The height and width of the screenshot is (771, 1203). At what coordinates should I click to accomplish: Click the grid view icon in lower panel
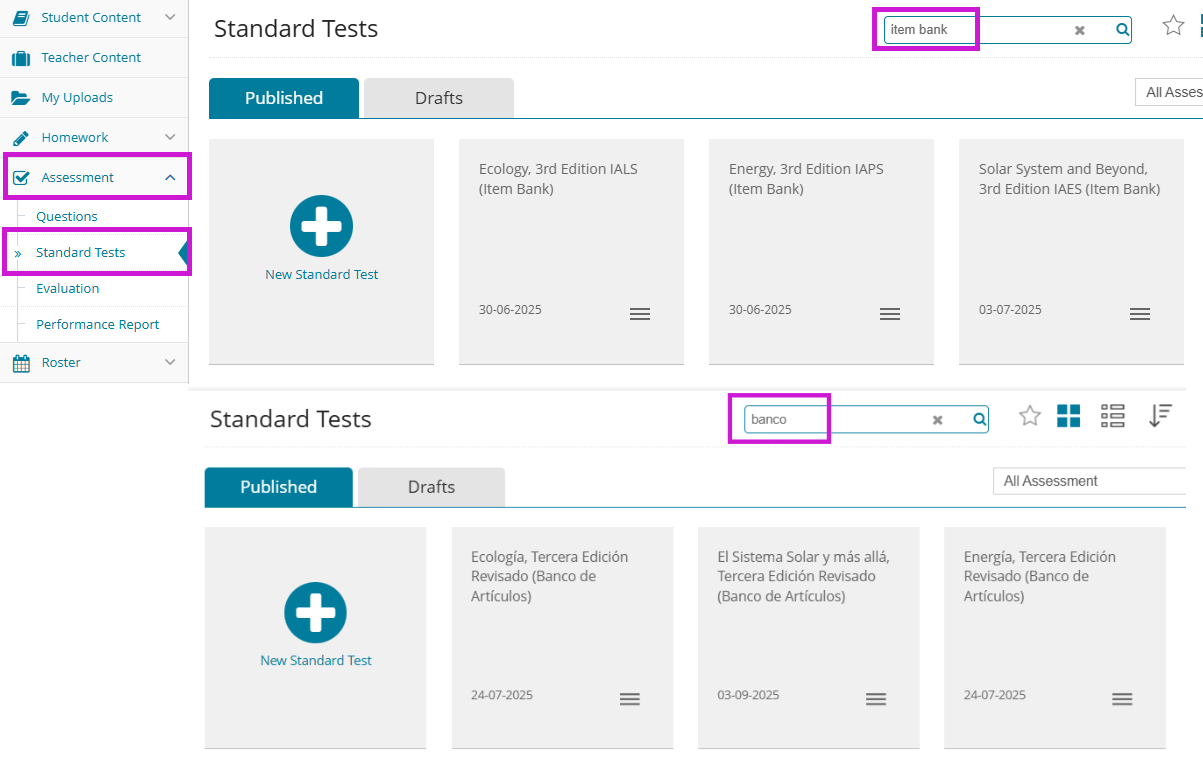click(x=1068, y=416)
